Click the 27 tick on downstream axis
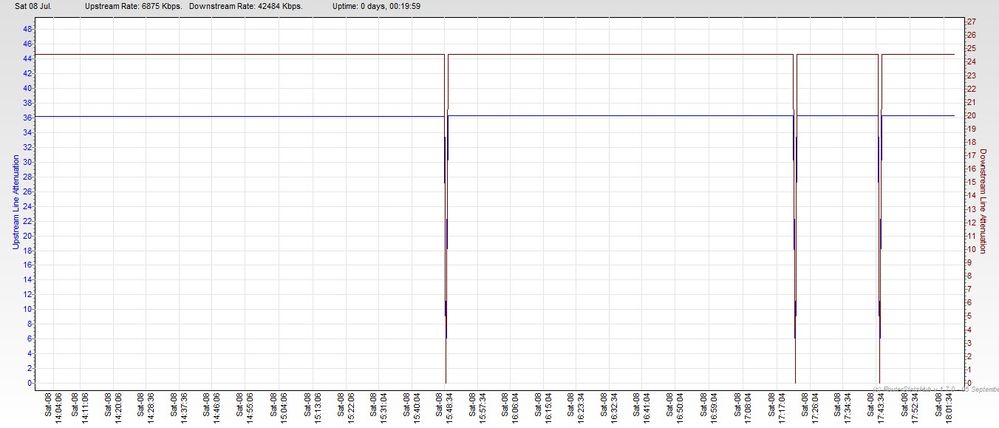 coord(972,21)
